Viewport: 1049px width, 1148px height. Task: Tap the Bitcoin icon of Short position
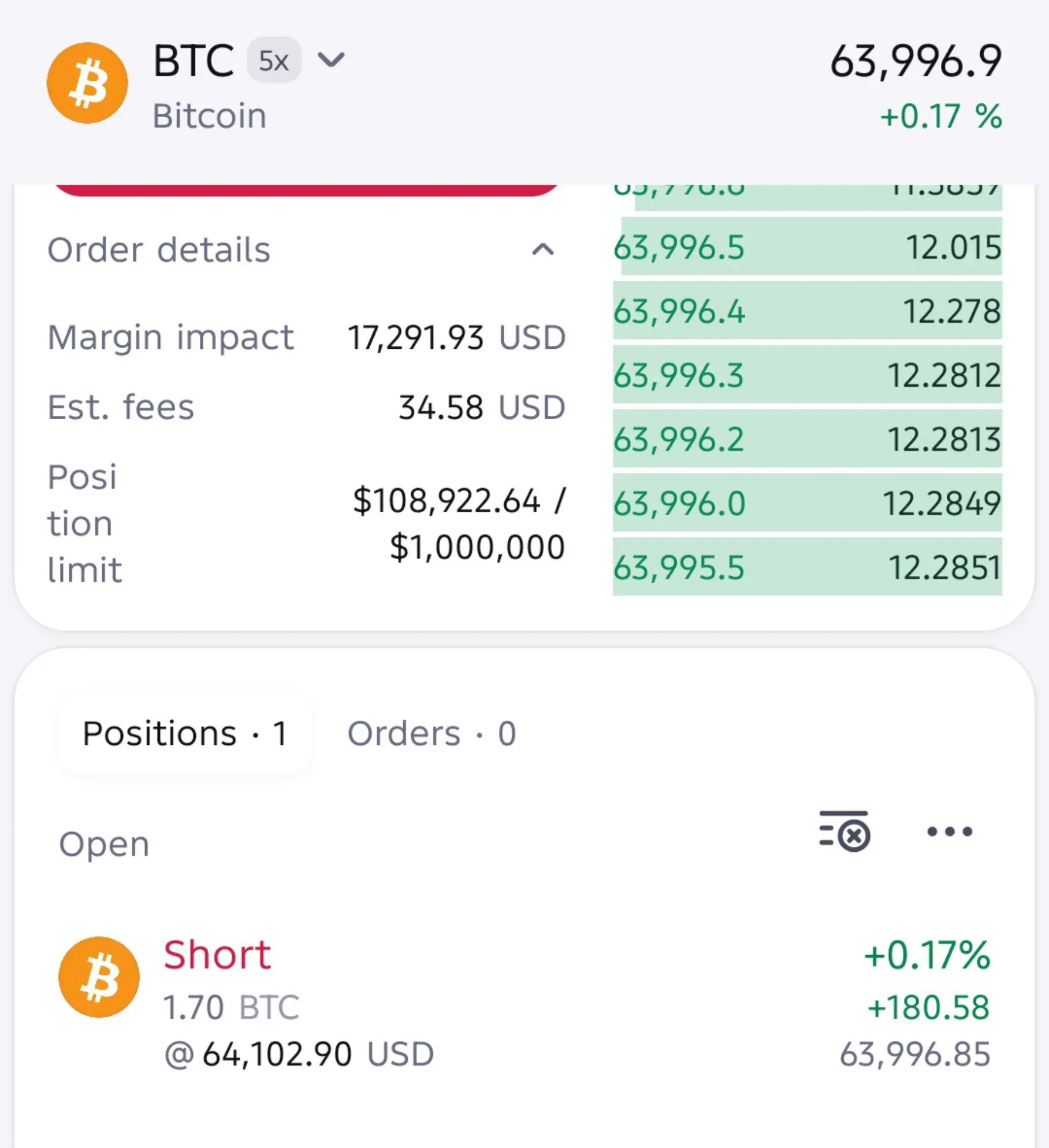(99, 977)
